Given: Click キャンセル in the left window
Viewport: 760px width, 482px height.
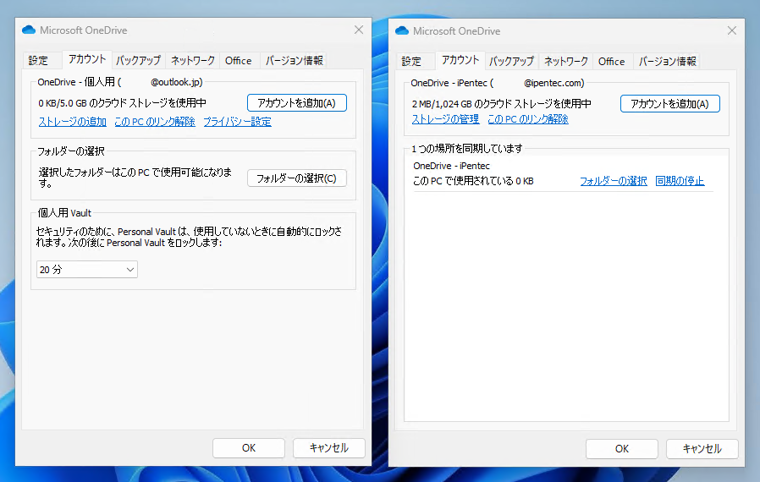Looking at the screenshot, I should coord(329,448).
